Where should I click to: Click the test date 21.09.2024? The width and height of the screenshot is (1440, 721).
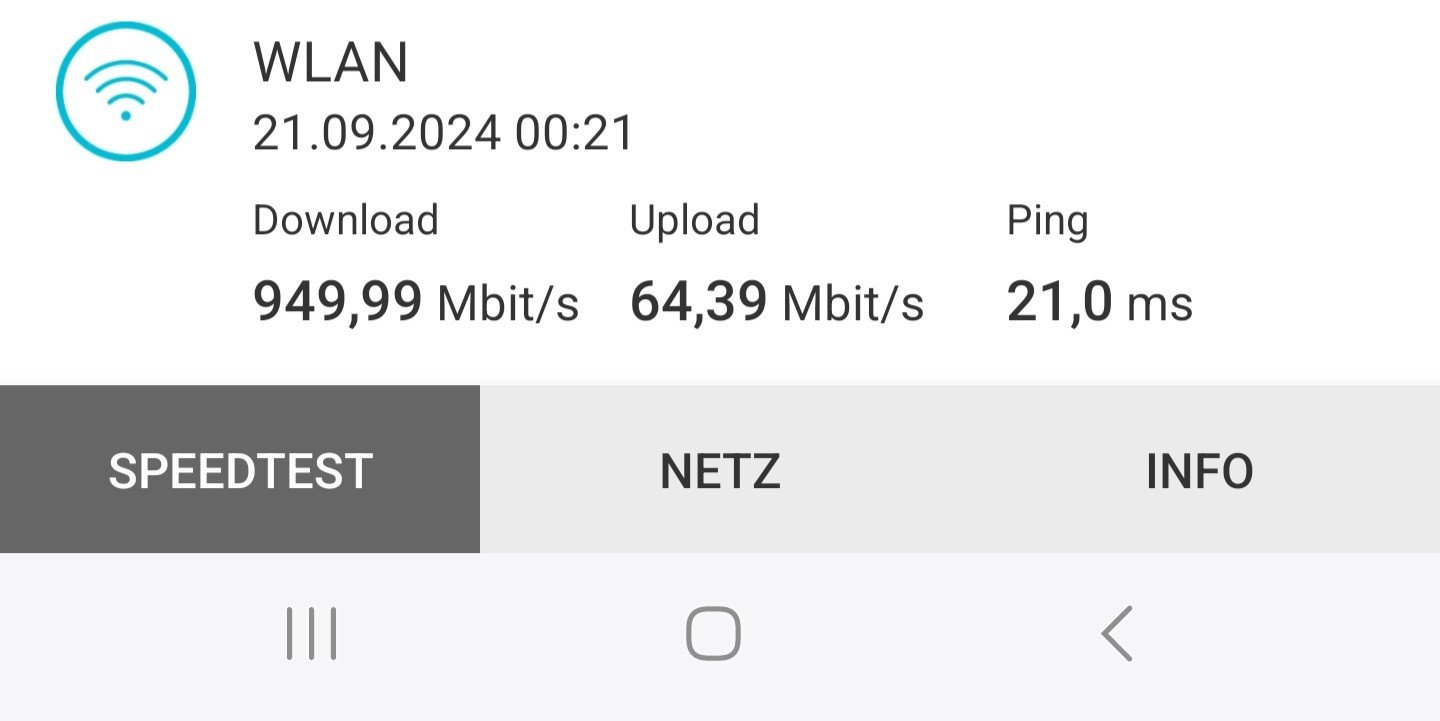[x=376, y=134]
